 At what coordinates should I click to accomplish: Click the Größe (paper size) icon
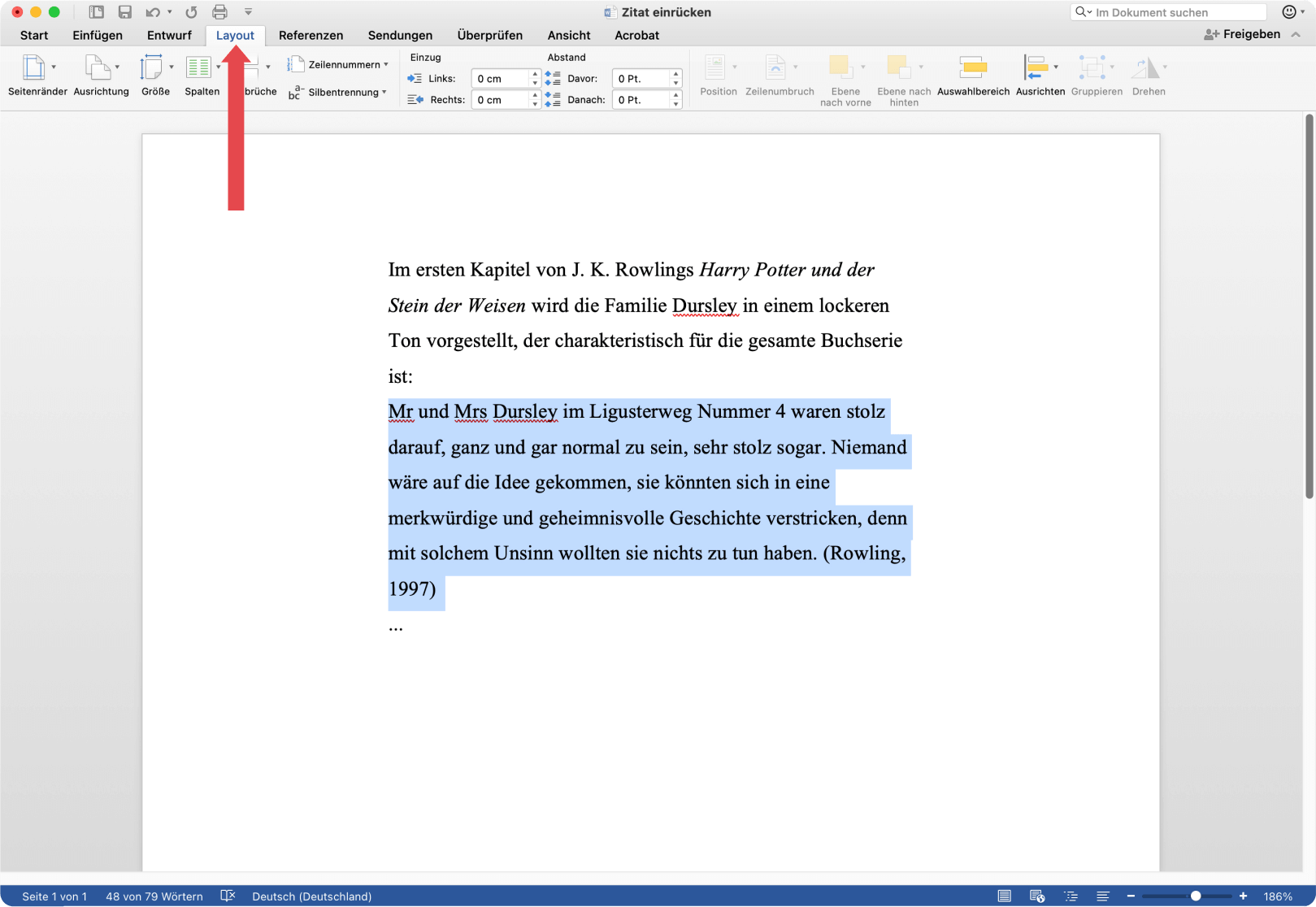click(x=151, y=67)
